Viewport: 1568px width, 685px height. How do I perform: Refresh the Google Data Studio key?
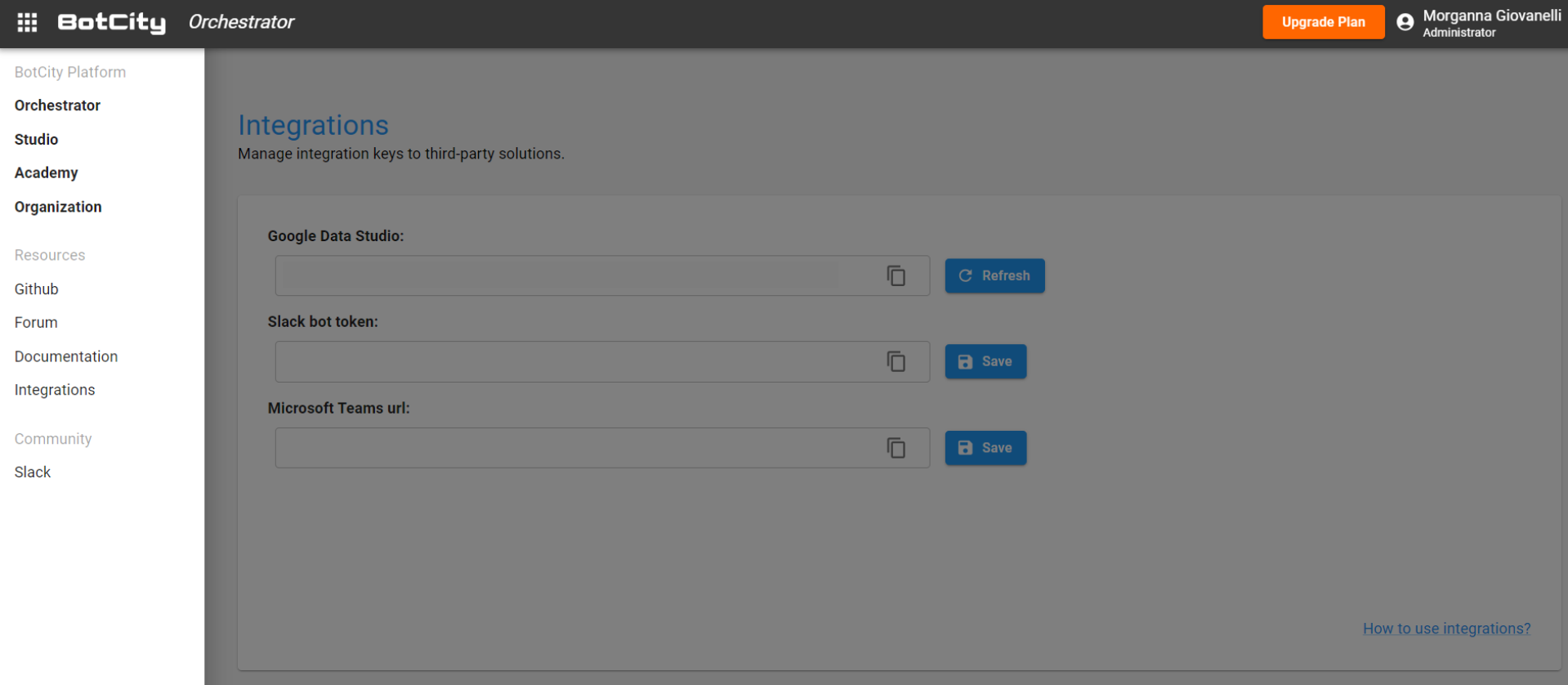click(x=994, y=276)
